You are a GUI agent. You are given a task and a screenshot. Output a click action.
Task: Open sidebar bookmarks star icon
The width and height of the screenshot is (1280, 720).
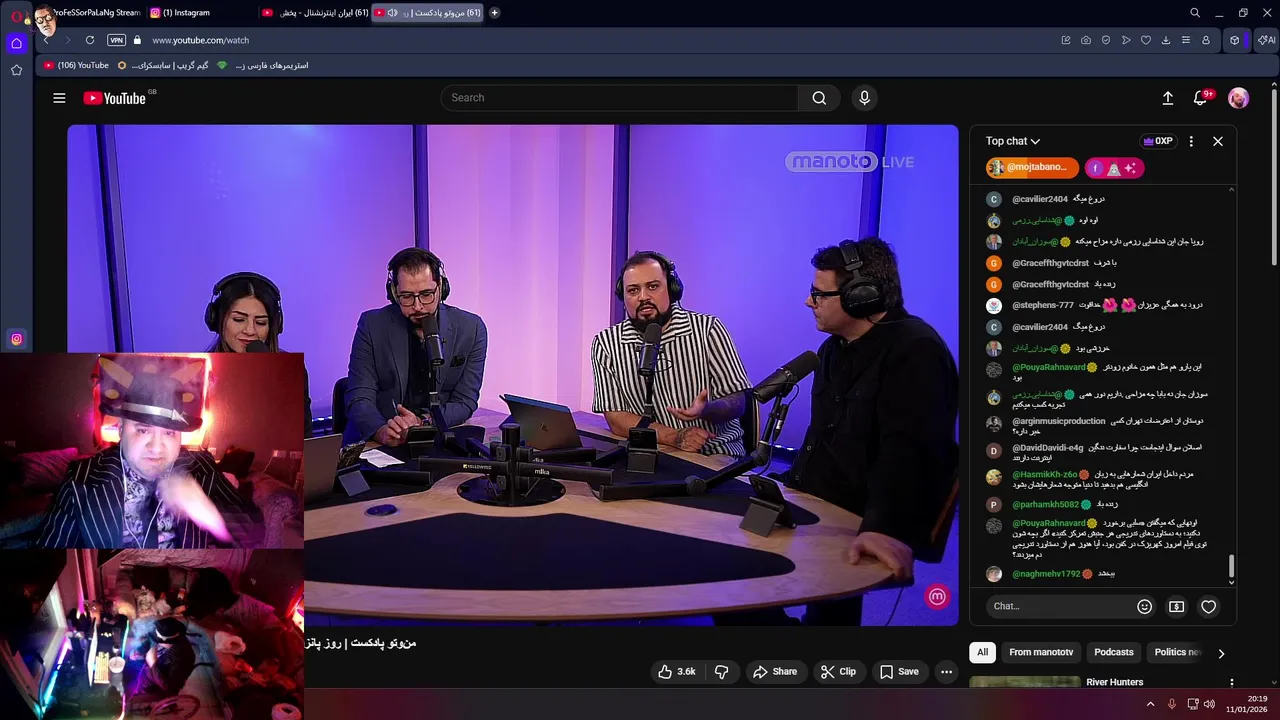pyautogui.click(x=16, y=70)
